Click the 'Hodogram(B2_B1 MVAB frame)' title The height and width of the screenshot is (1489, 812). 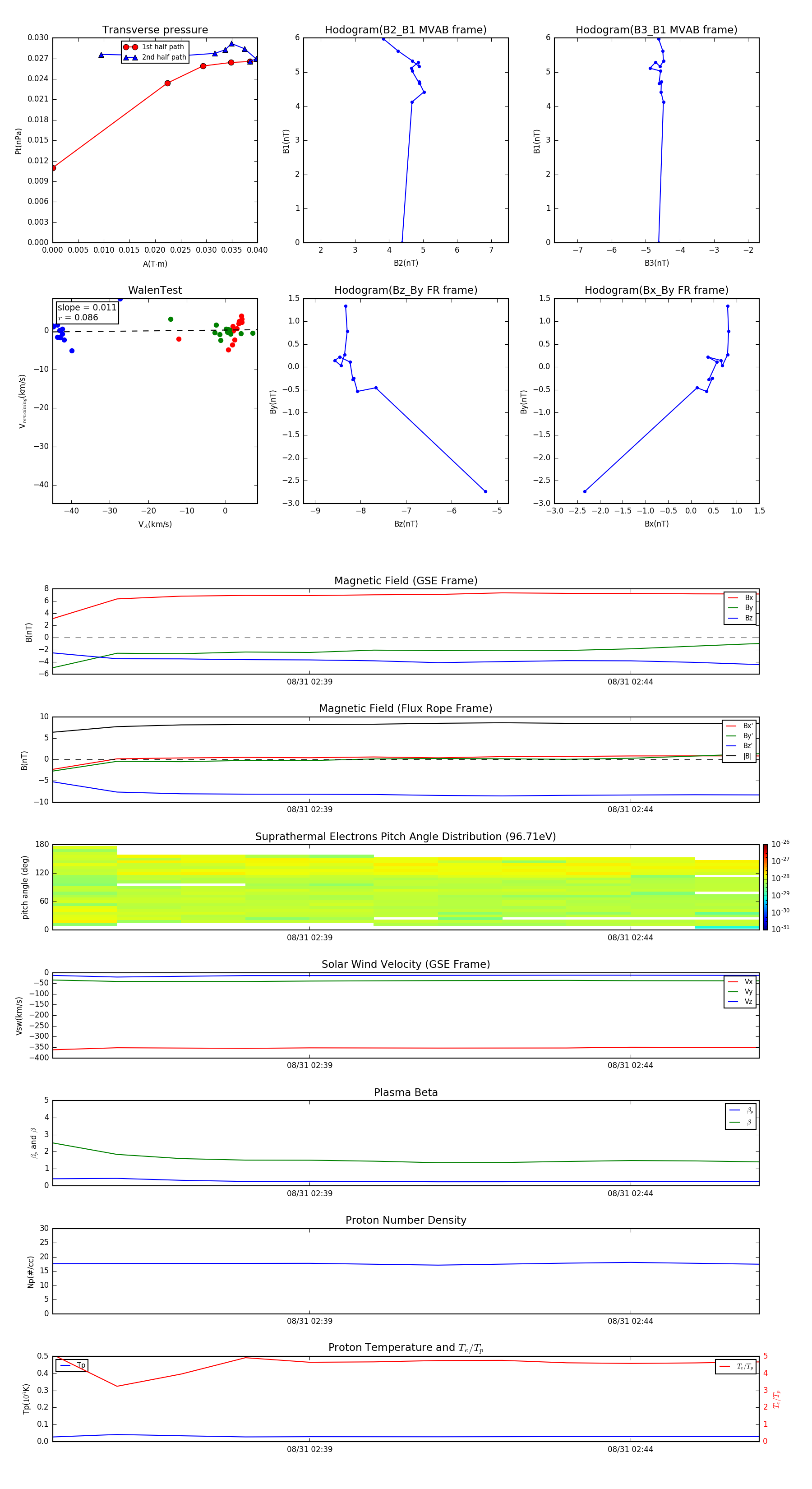tap(406, 30)
